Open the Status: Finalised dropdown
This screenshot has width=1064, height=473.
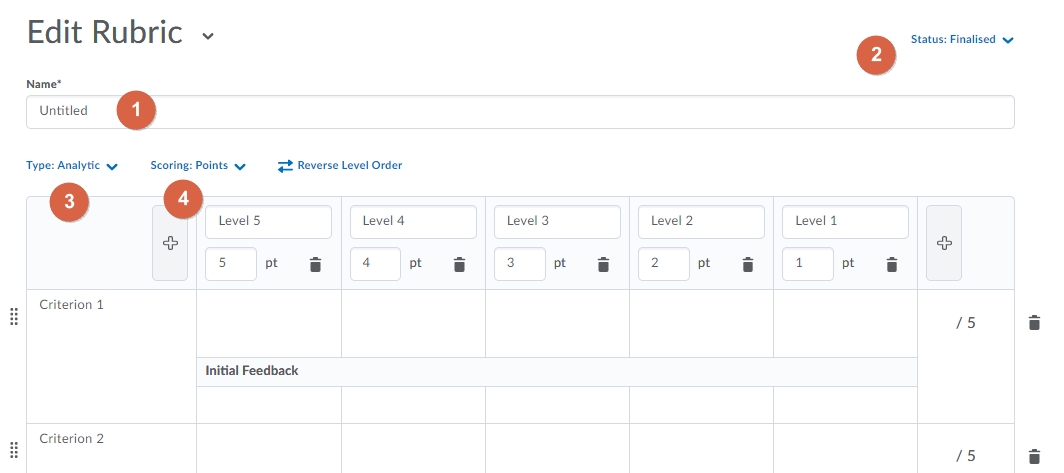(x=962, y=39)
